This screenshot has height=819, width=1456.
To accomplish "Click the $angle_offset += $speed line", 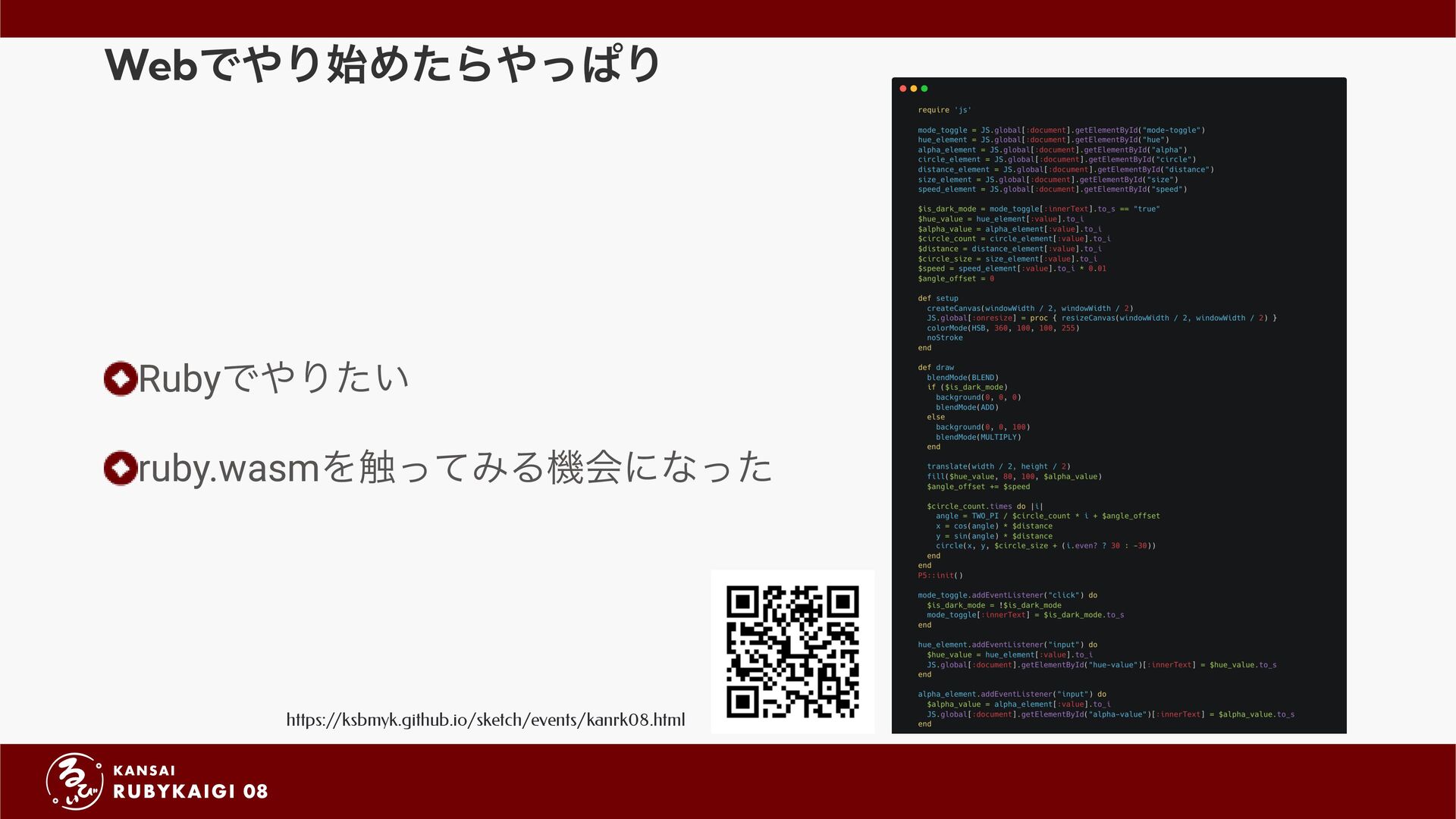I will click(978, 487).
